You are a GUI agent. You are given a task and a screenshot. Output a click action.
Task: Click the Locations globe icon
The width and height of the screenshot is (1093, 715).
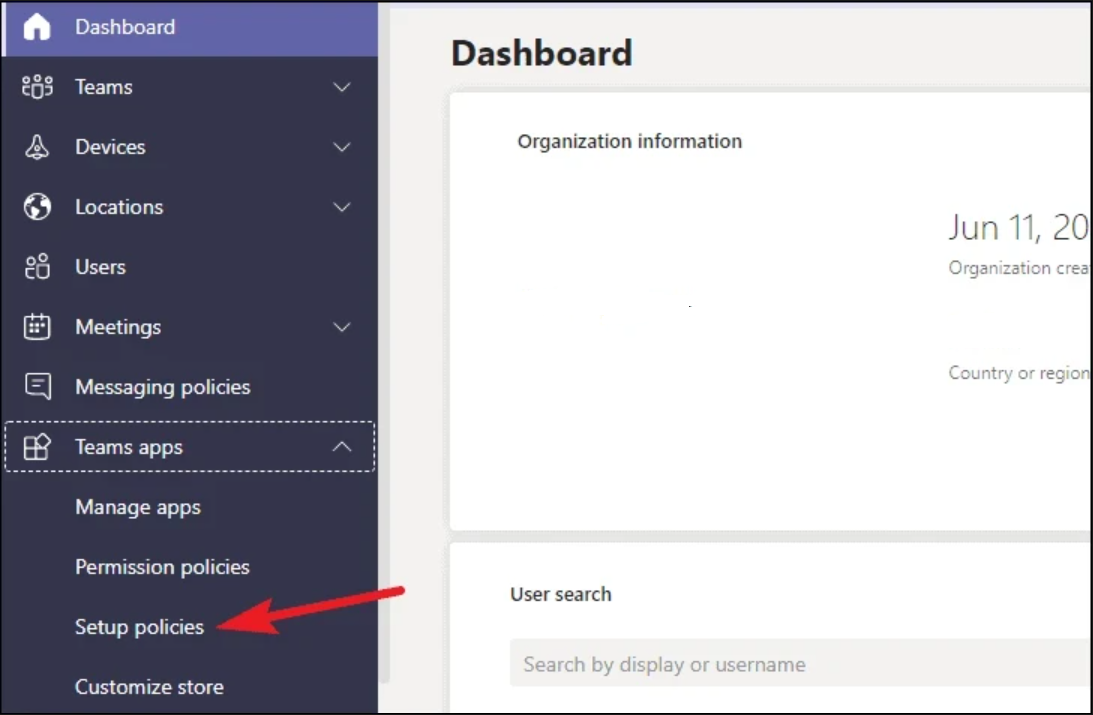[37, 207]
